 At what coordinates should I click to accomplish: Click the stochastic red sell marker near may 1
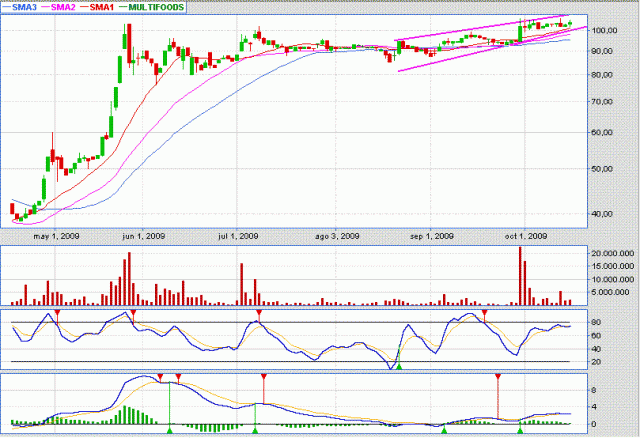[58, 312]
